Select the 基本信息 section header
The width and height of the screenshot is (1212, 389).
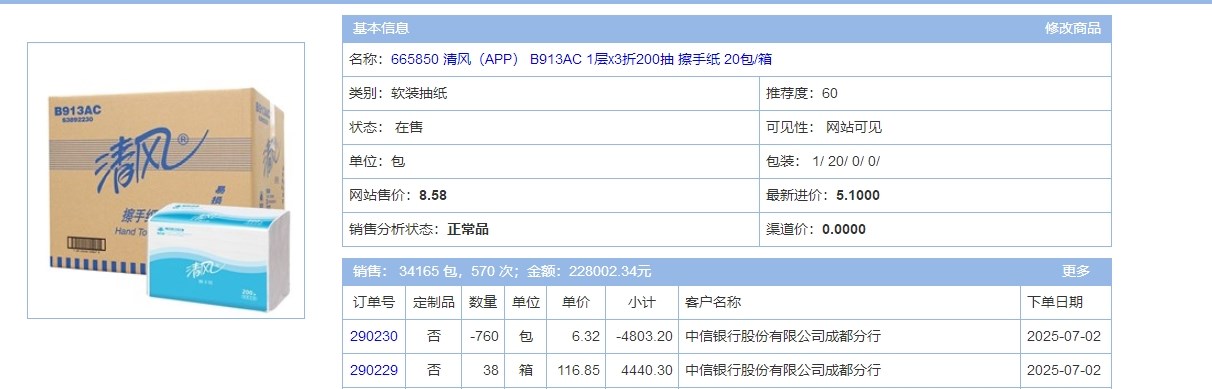(381, 28)
